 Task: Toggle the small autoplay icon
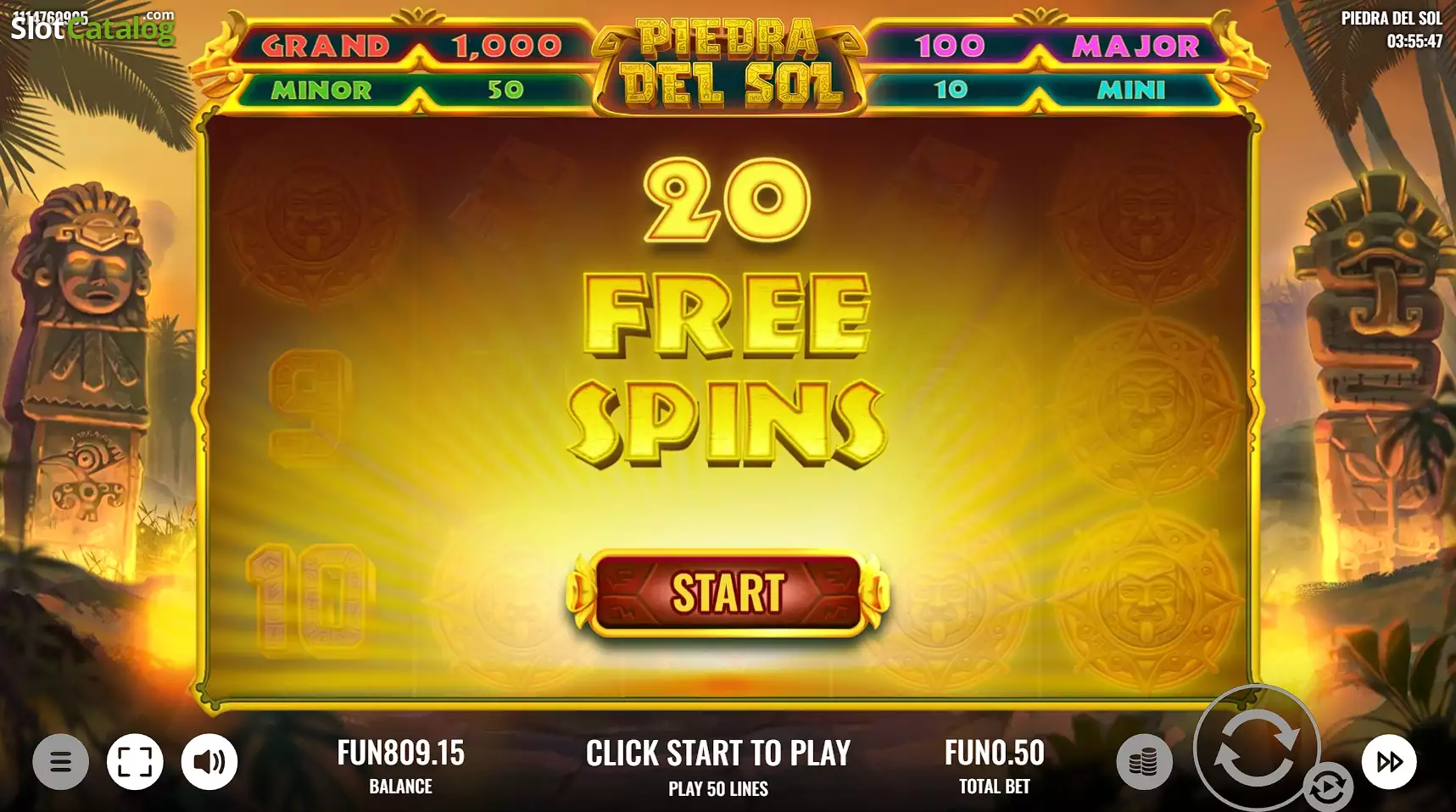coord(1327,787)
